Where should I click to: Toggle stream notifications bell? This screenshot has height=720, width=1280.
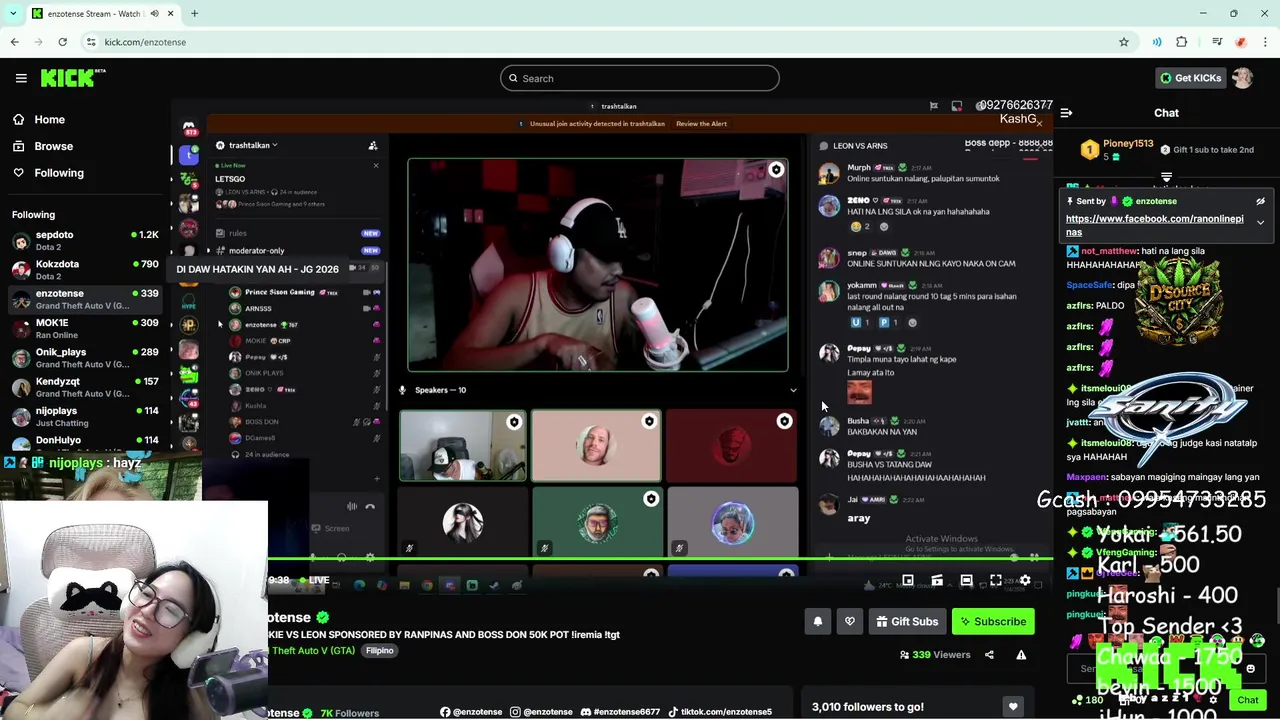click(x=817, y=622)
